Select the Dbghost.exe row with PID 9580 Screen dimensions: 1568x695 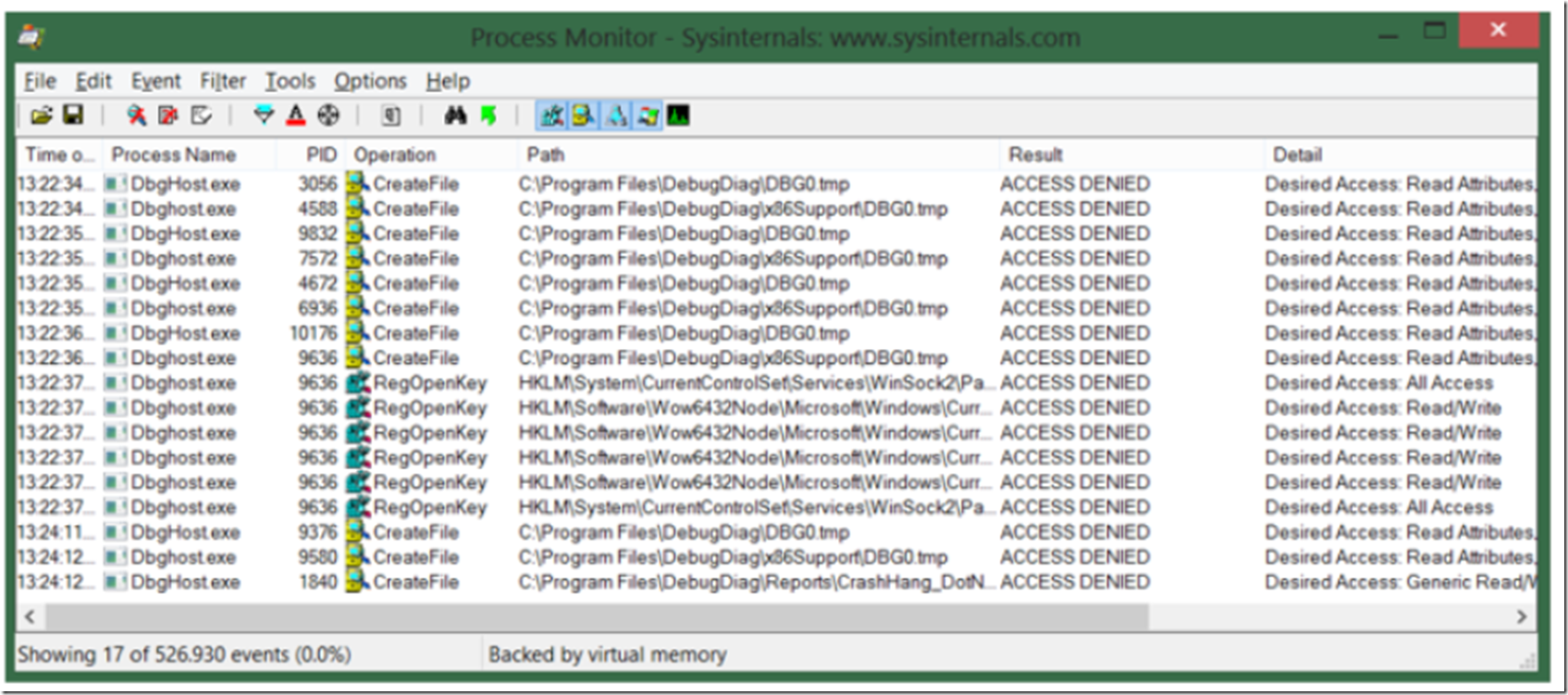[776, 557]
